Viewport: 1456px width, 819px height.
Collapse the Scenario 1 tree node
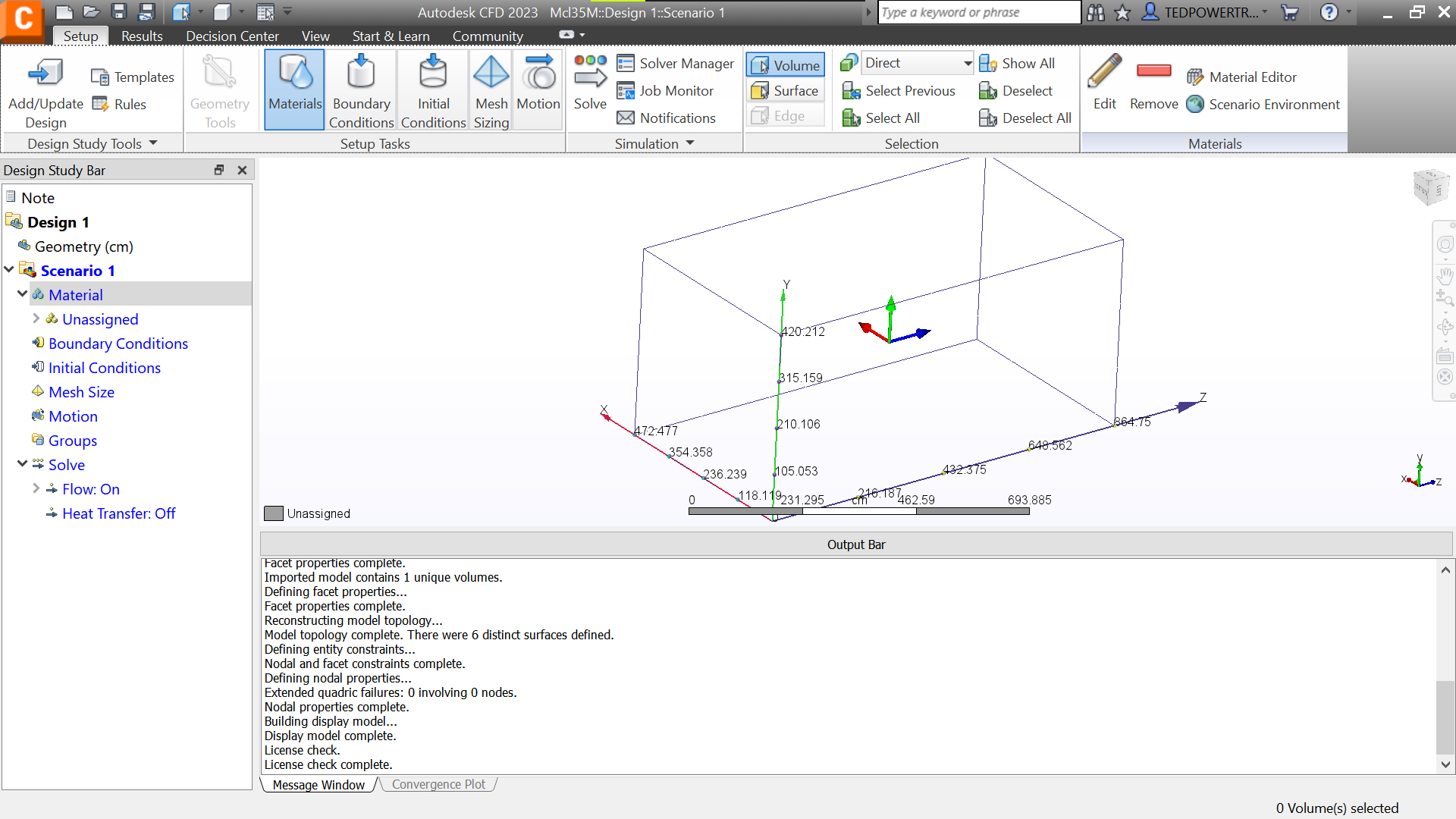click(x=8, y=270)
